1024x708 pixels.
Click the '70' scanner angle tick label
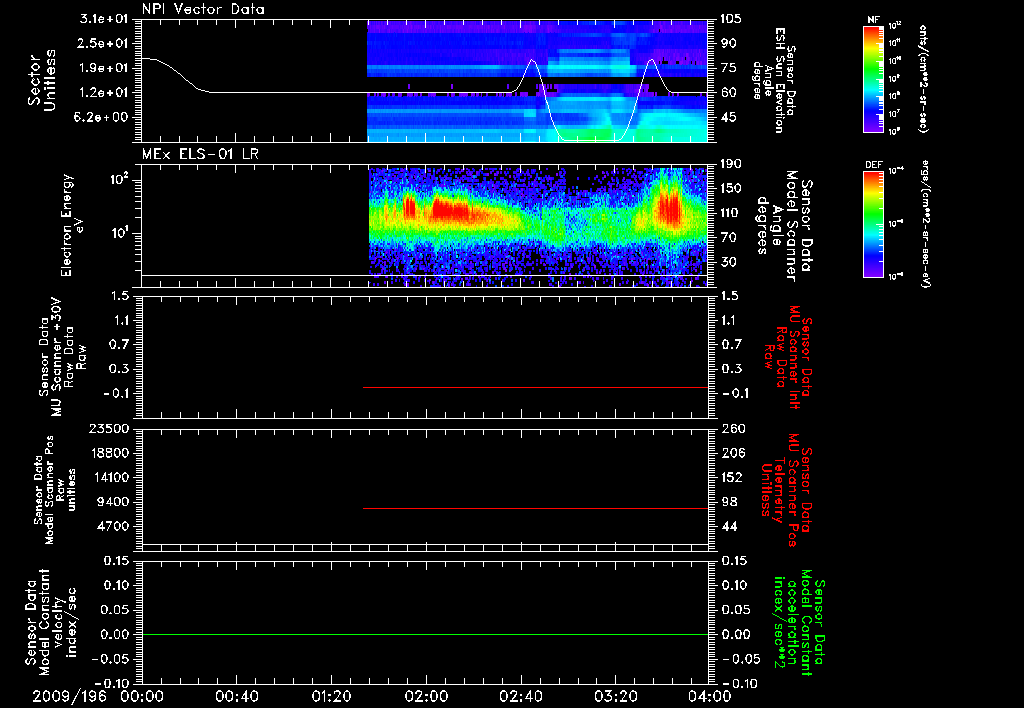point(728,238)
